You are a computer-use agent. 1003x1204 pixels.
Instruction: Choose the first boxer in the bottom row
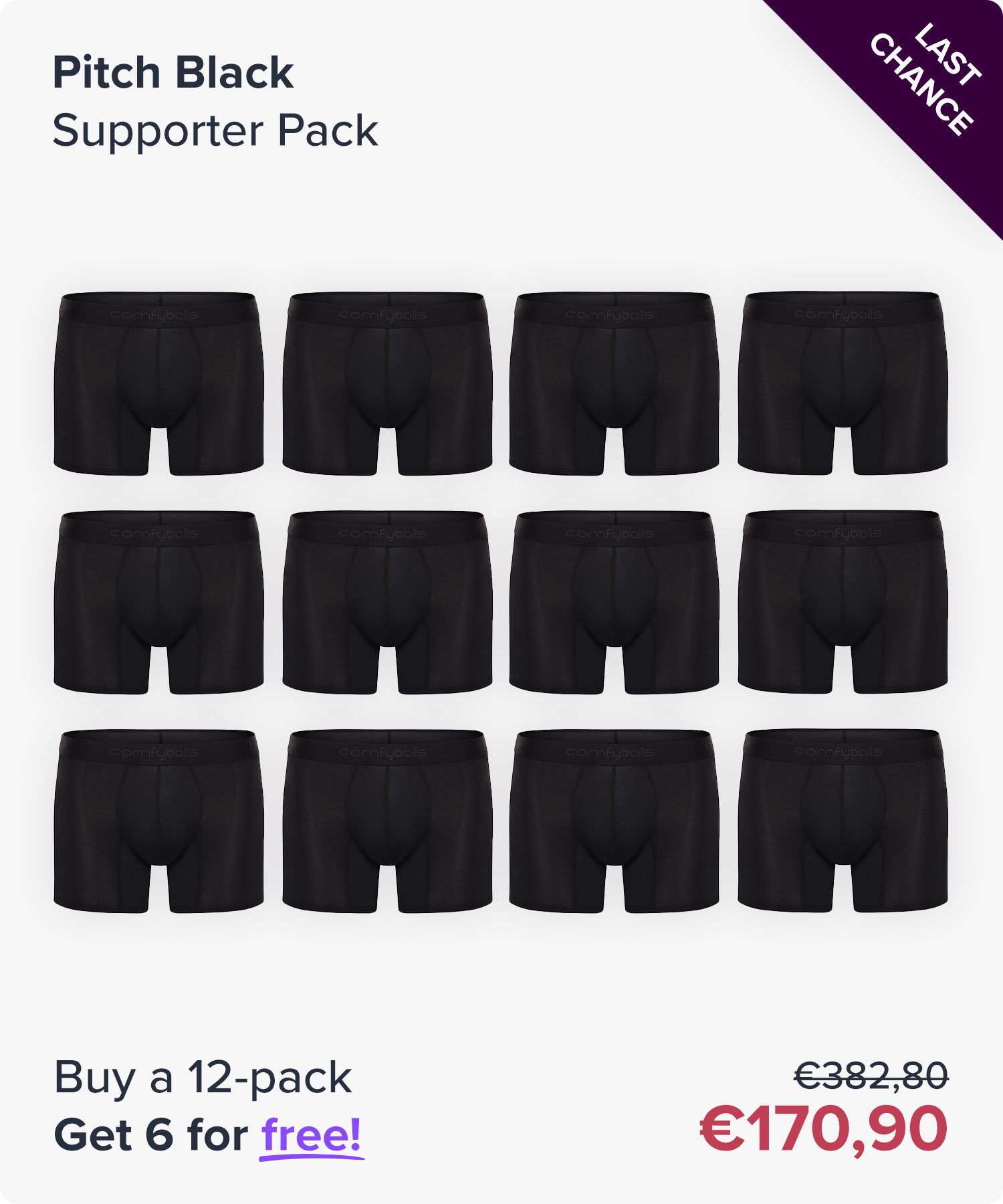158,821
